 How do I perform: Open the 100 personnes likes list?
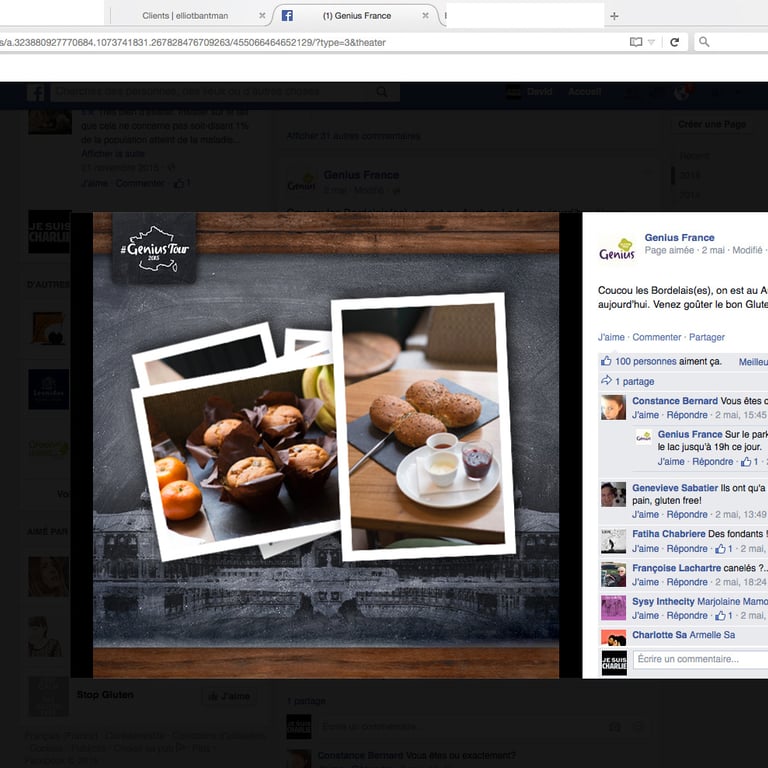(x=646, y=361)
